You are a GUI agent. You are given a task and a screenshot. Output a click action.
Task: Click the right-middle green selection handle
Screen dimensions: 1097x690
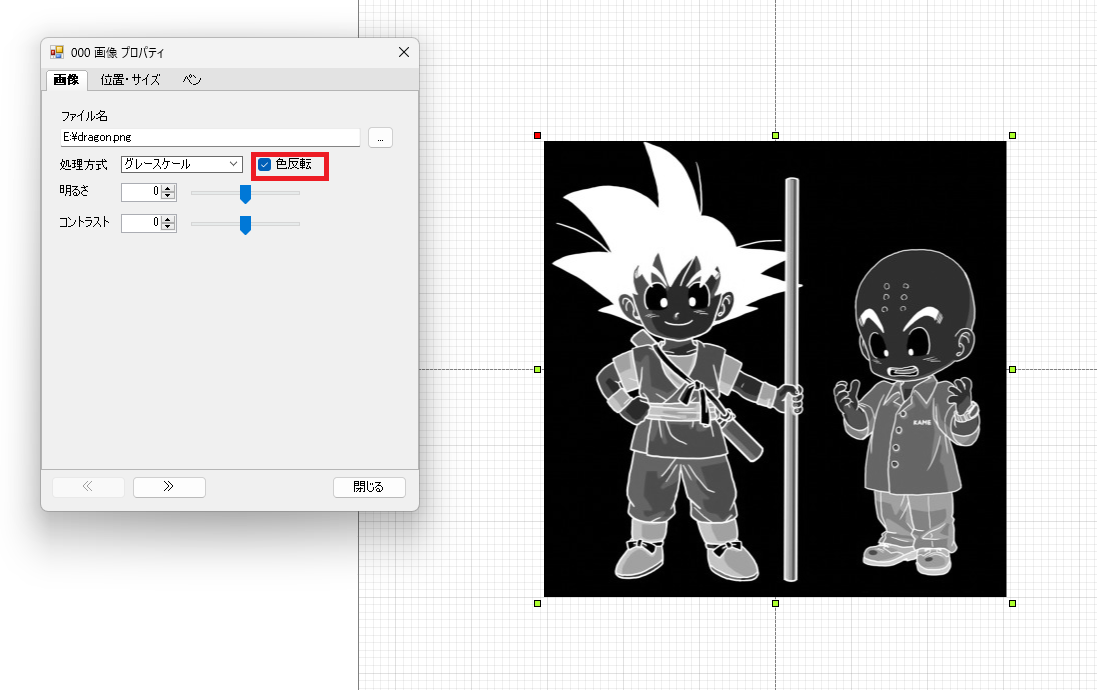1012,369
